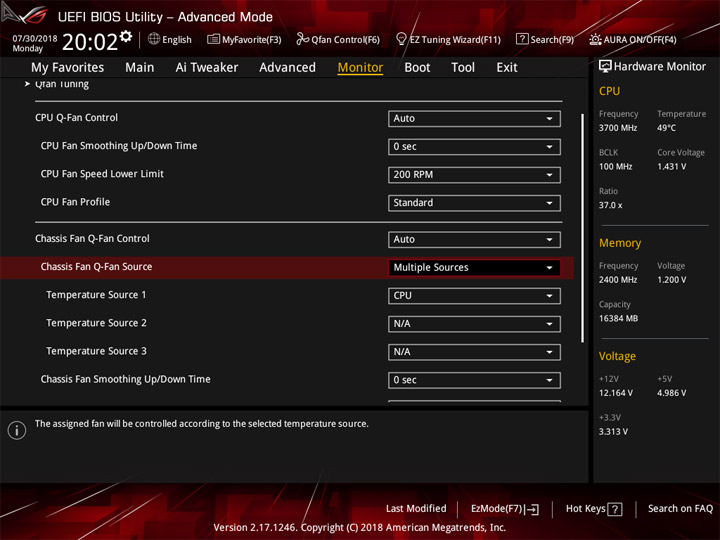Click the info circle icon
The width and height of the screenshot is (720, 540).
(17, 430)
